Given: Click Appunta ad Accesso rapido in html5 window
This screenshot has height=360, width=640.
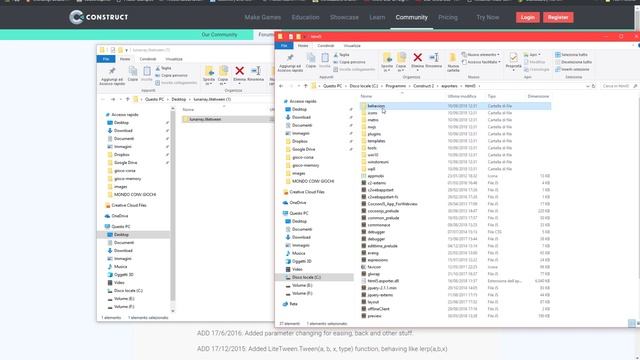Looking at the screenshot, I should pos(290,62).
